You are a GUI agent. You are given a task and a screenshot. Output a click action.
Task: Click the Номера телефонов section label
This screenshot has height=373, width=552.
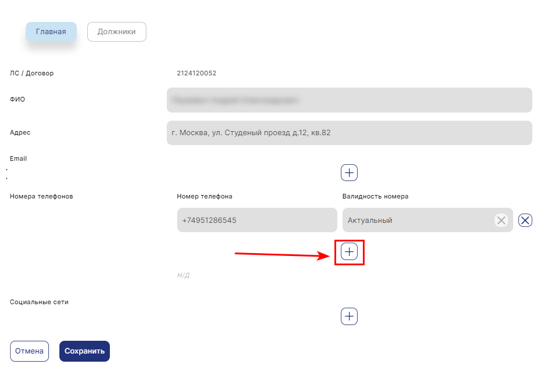click(41, 196)
